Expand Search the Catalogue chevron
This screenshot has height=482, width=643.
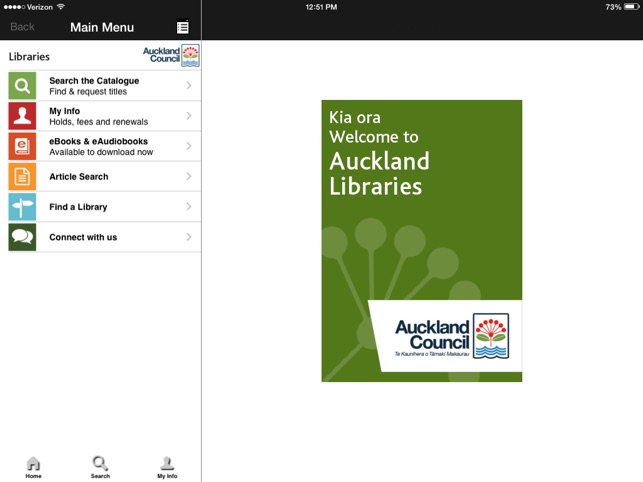(x=189, y=85)
